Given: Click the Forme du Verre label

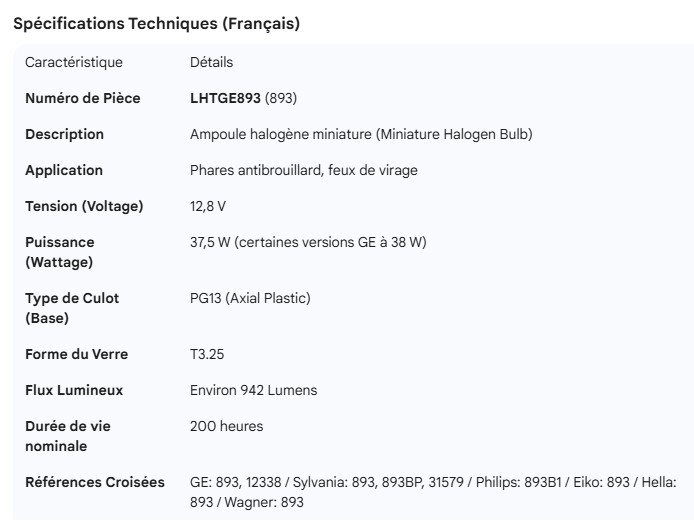Looking at the screenshot, I should tap(76, 354).
